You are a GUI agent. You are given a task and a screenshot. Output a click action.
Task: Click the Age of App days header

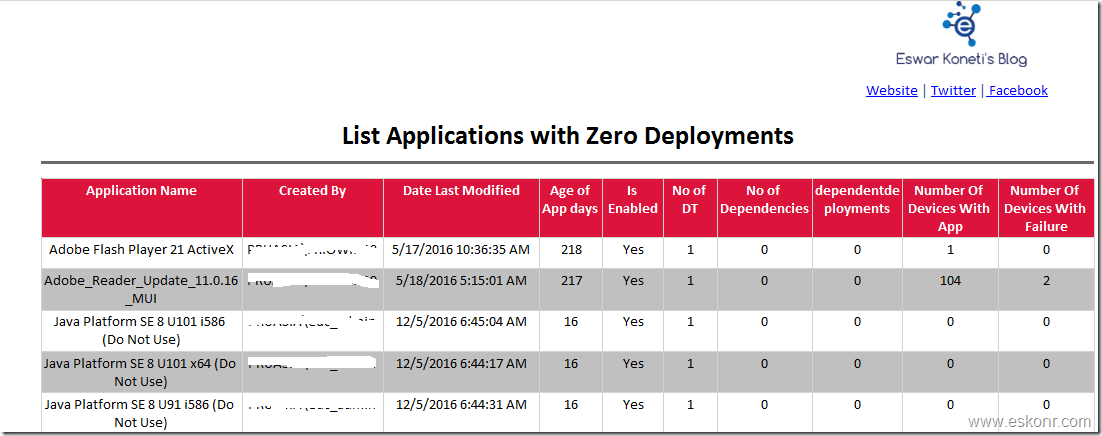point(570,200)
